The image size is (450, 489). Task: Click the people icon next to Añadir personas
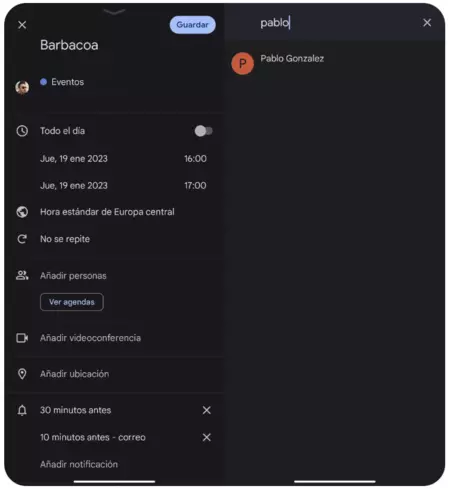[22, 275]
